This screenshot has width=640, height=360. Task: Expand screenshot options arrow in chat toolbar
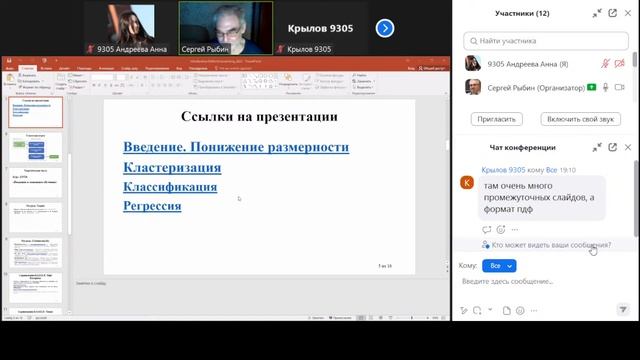[x=490, y=309]
